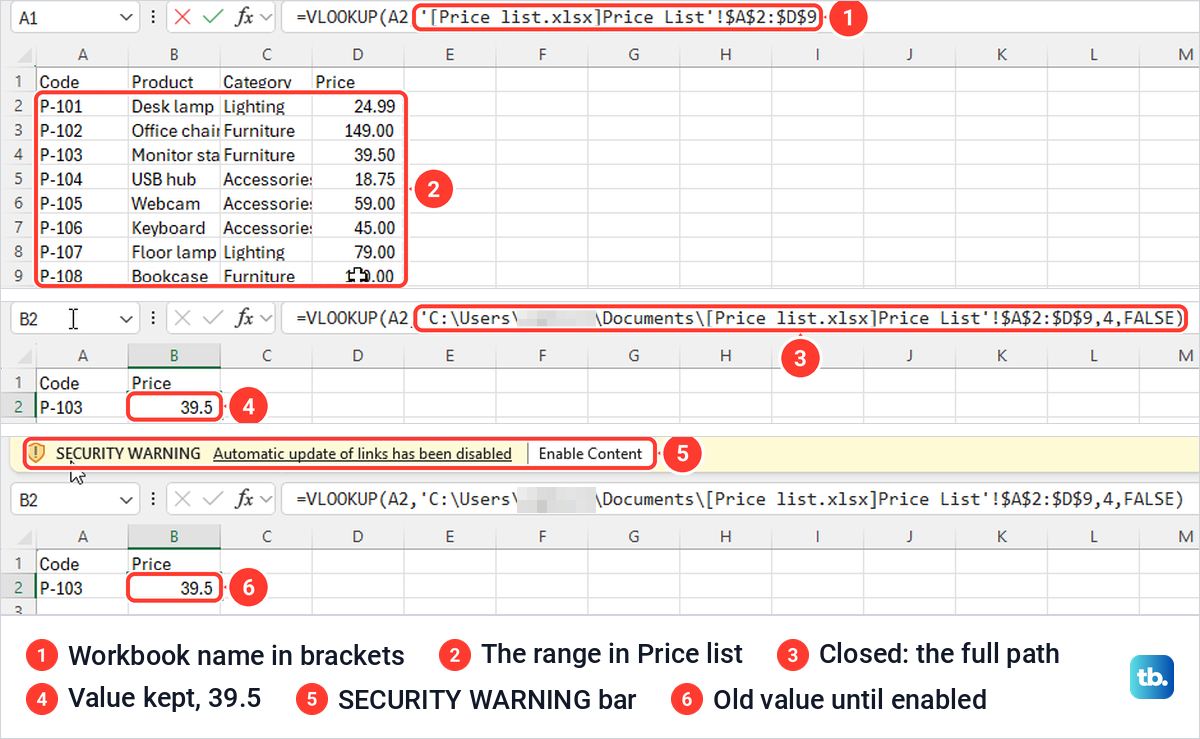Select the USB hub cell
This screenshot has width=1200, height=739.
174,179
